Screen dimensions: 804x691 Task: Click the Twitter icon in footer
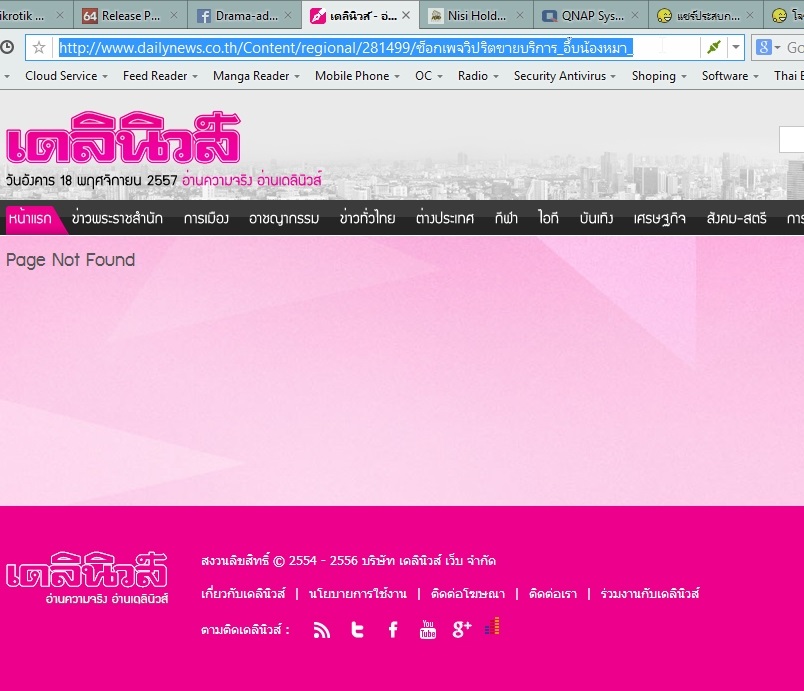tap(357, 629)
